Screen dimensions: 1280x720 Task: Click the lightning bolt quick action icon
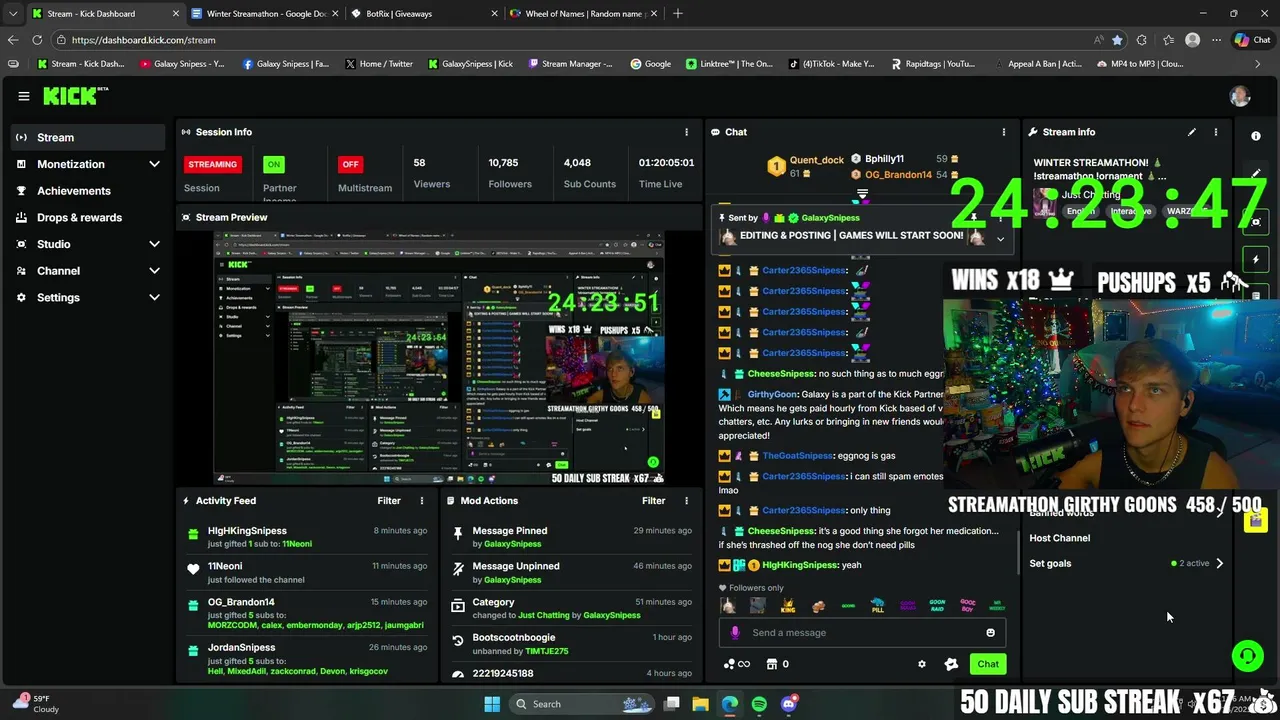click(x=1256, y=259)
